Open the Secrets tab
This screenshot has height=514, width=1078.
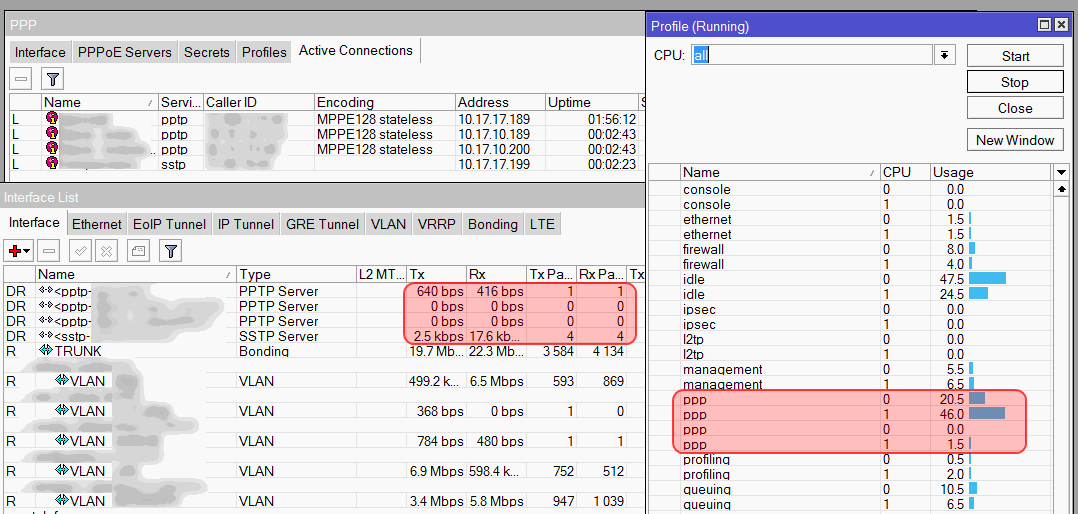coord(207,52)
